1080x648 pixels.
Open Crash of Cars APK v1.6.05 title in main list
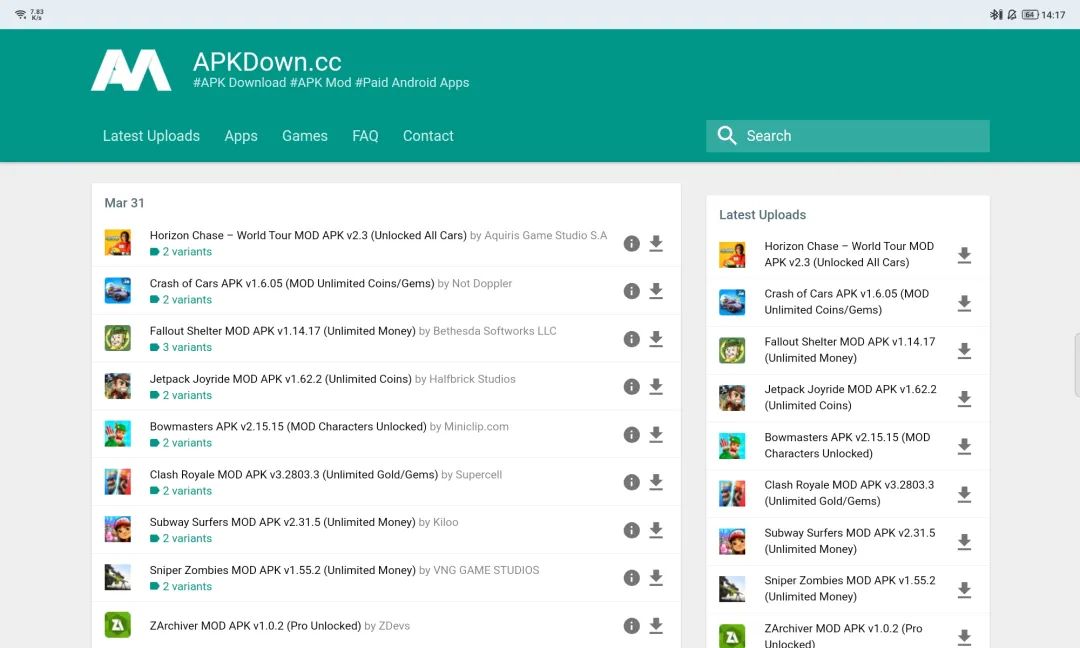pos(292,283)
